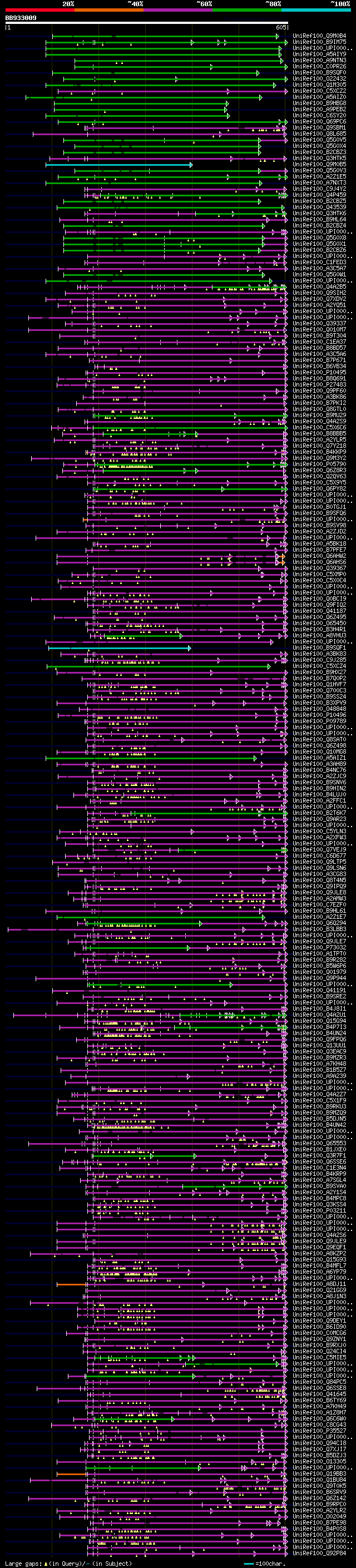
Task: Select the UniRef100_Q5G0V5 entry
Action: click(319, 140)
